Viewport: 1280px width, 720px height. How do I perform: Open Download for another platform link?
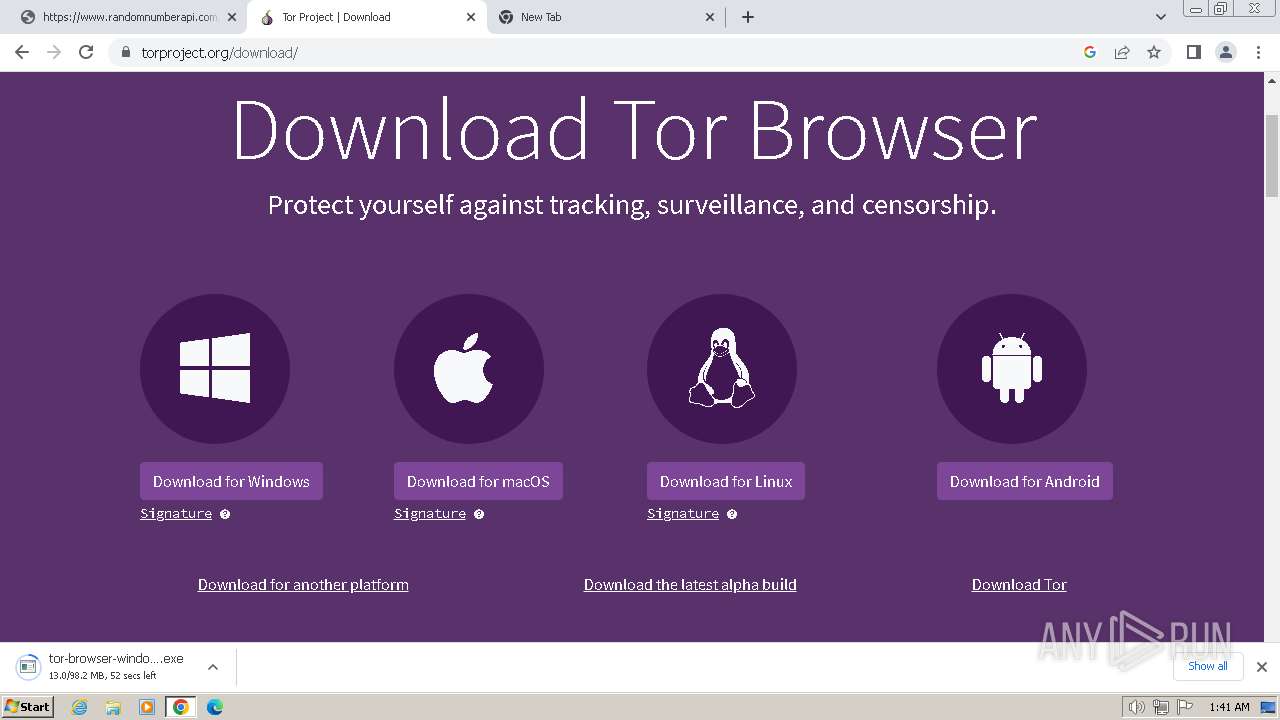tap(303, 585)
